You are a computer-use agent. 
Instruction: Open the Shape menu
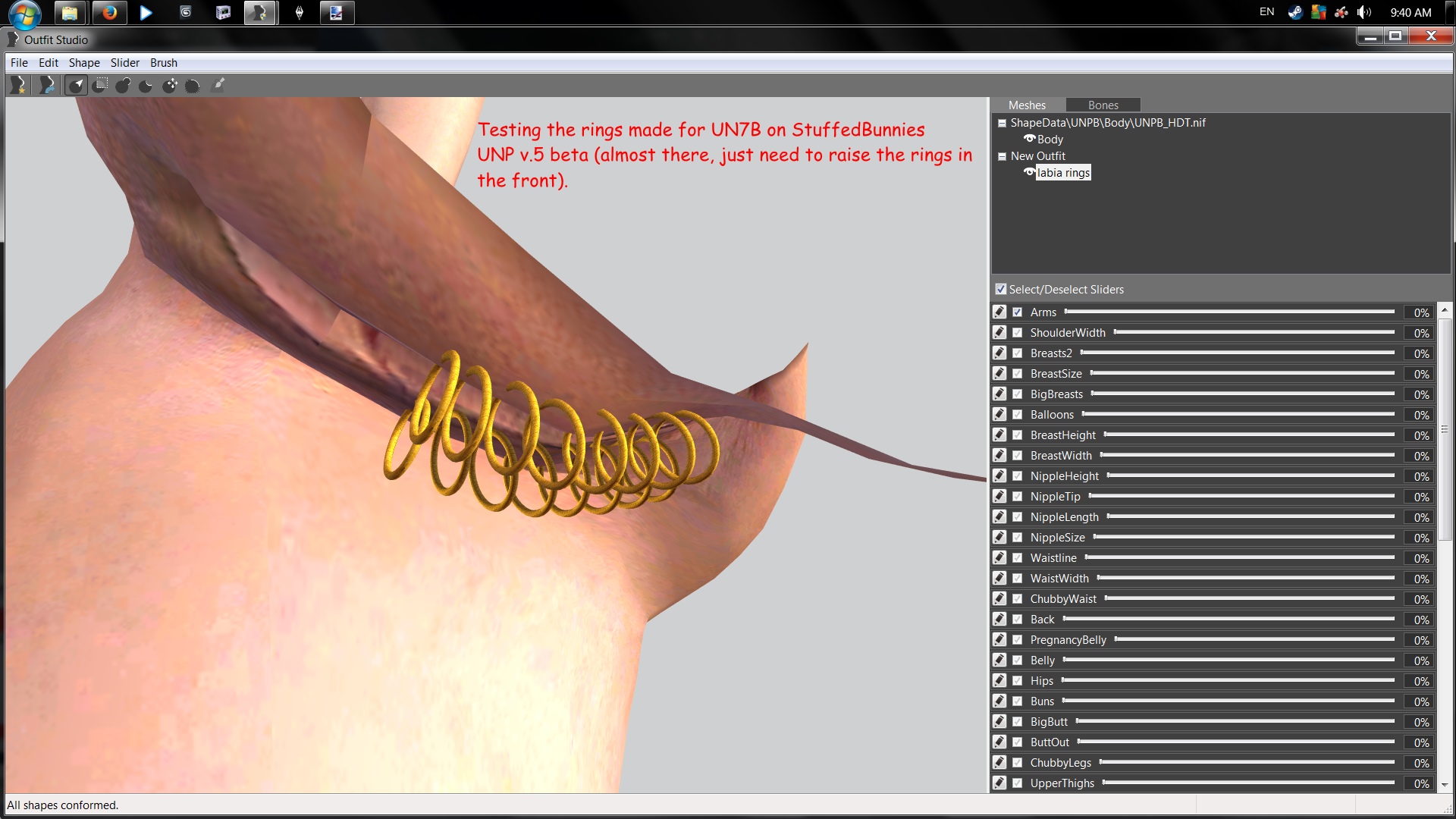pos(84,63)
